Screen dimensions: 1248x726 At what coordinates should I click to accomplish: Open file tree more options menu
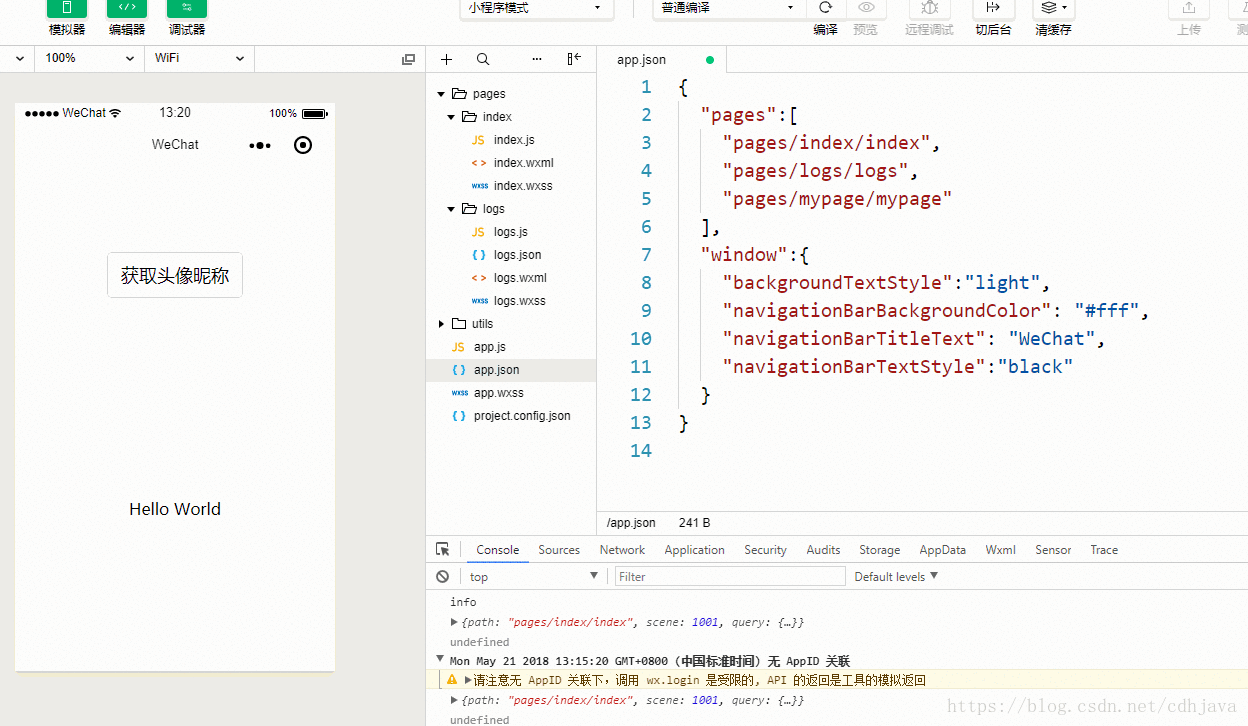click(x=537, y=60)
